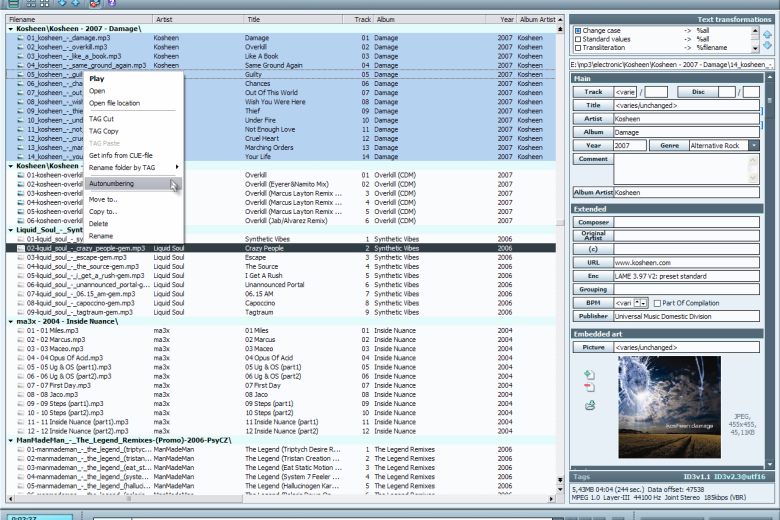
Task: Click the add picture icon beside the cover art
Action: click(x=589, y=375)
